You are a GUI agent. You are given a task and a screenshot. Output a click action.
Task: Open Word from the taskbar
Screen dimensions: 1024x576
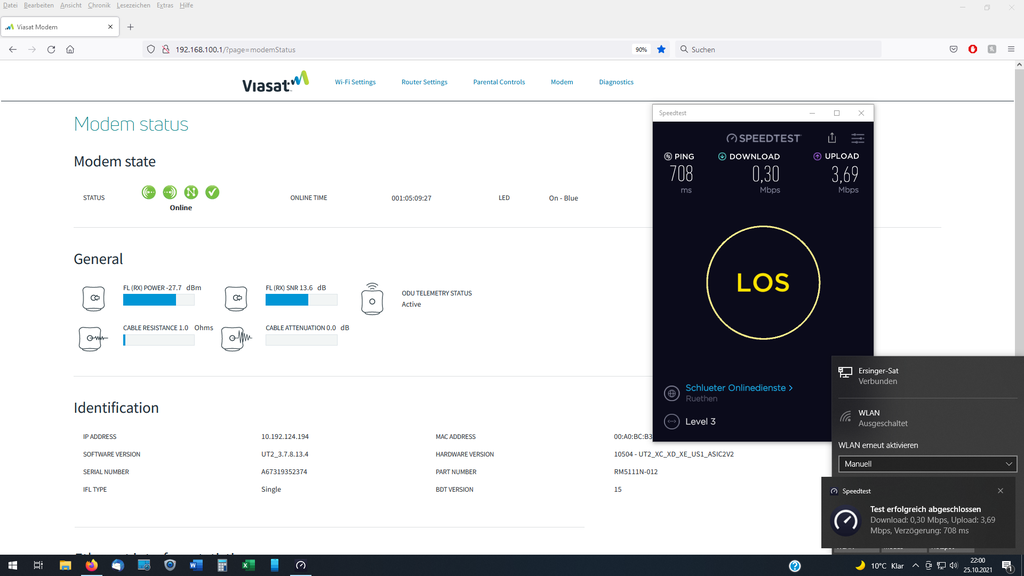(196, 566)
